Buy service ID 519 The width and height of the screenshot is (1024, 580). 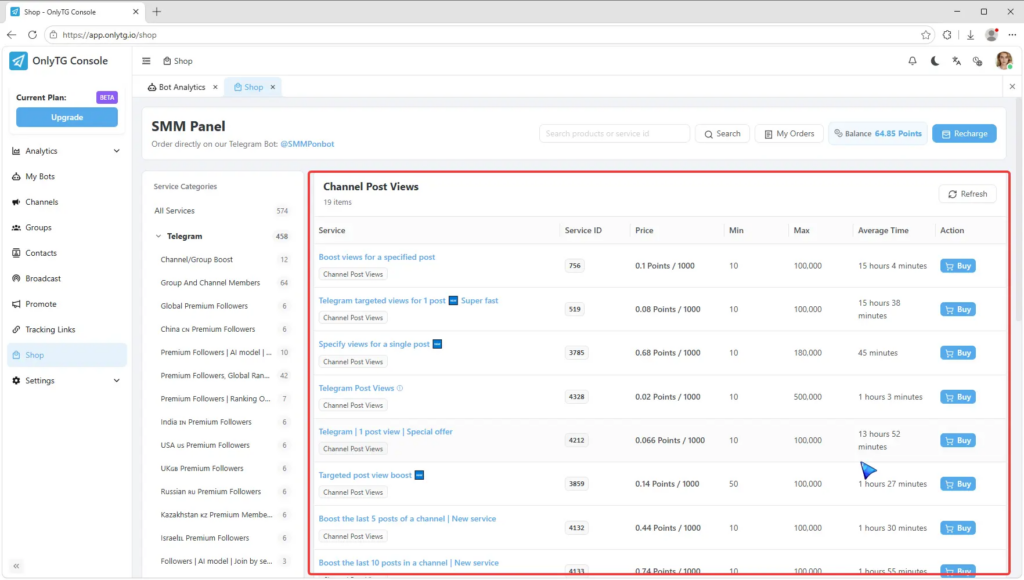pos(957,309)
